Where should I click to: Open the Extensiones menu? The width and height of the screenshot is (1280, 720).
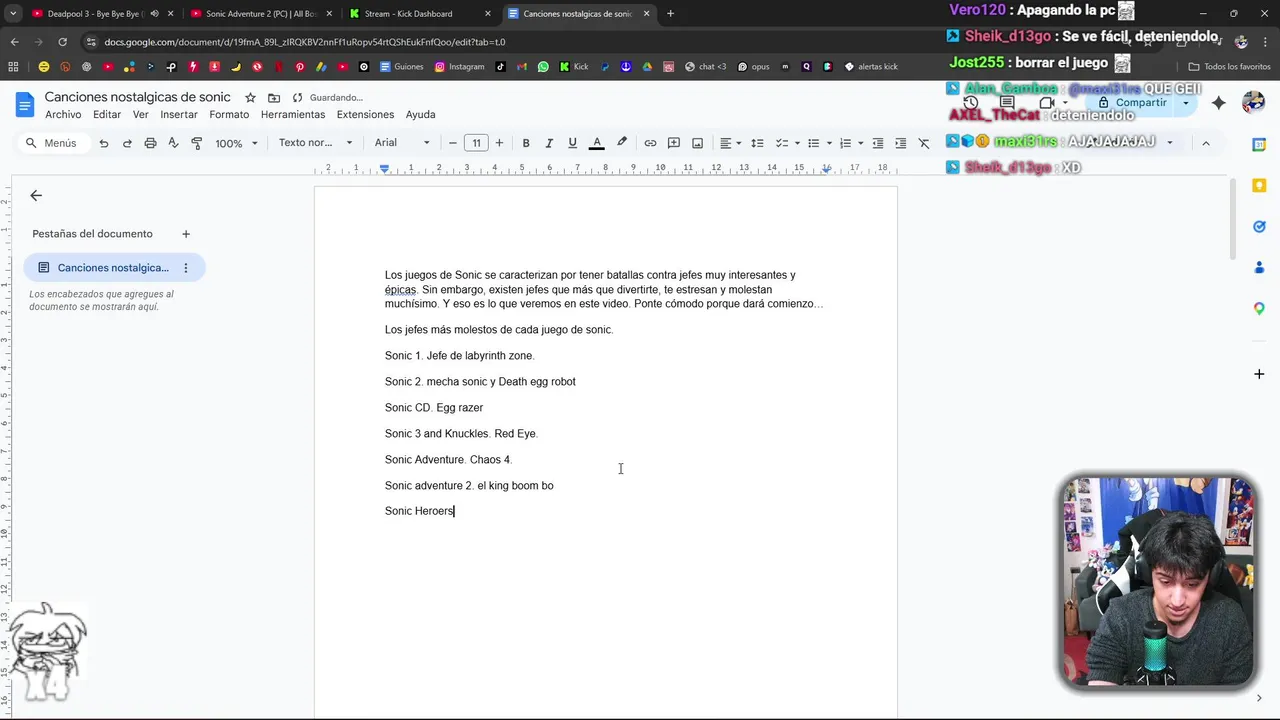click(365, 114)
